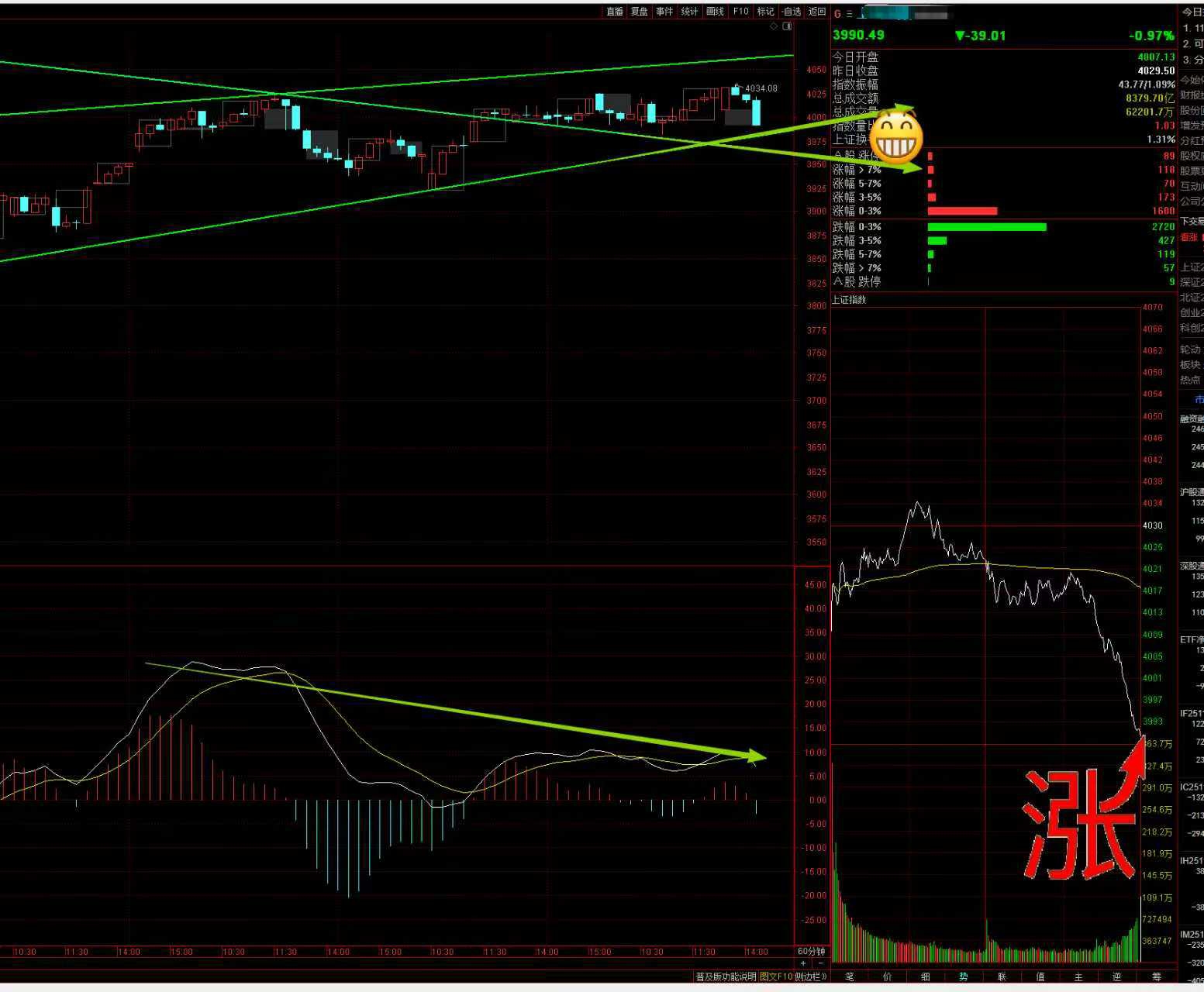Click the 总成交额 value 8379.70亿
1204x992 pixels.
tap(1151, 98)
